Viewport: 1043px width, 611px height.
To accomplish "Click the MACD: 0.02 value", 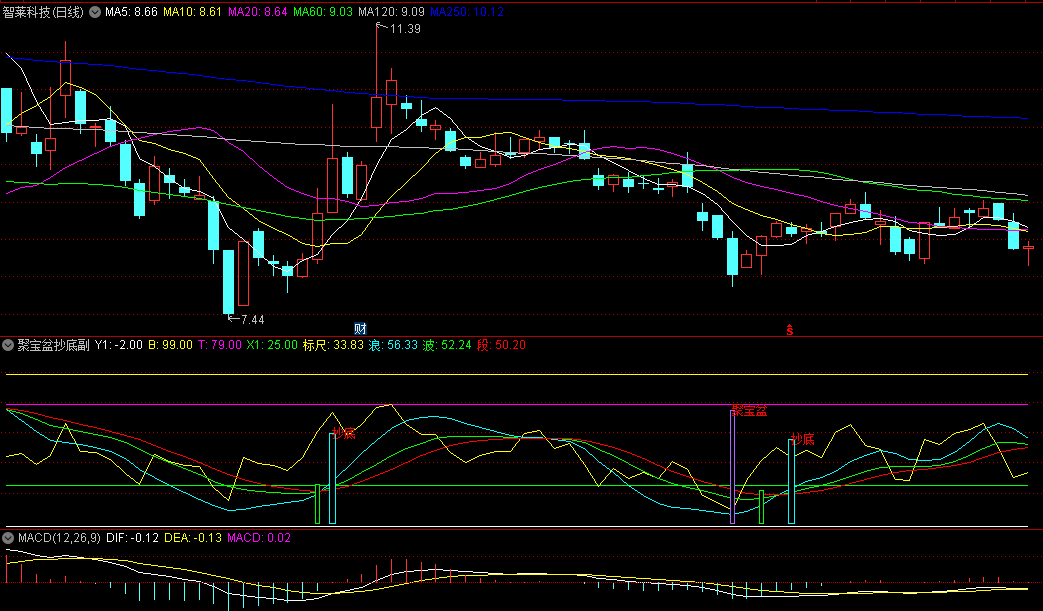I will click(259, 538).
